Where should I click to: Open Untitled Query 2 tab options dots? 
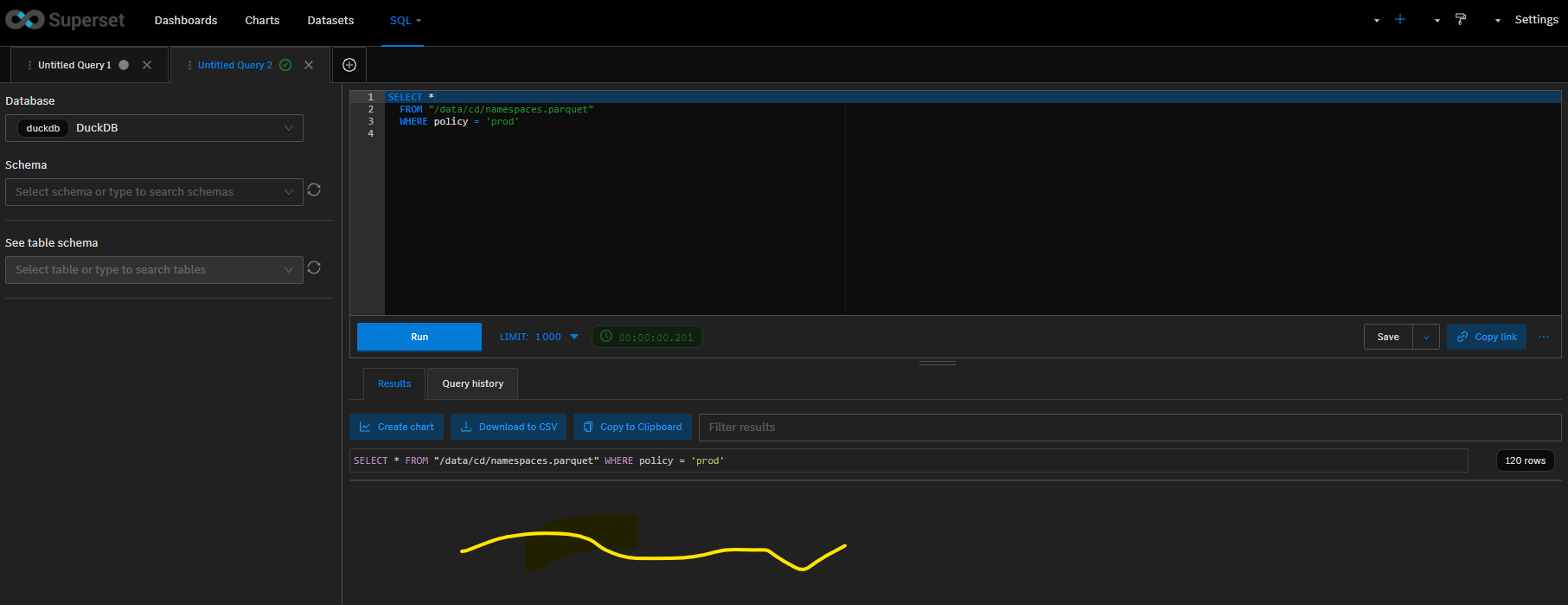[x=190, y=65]
